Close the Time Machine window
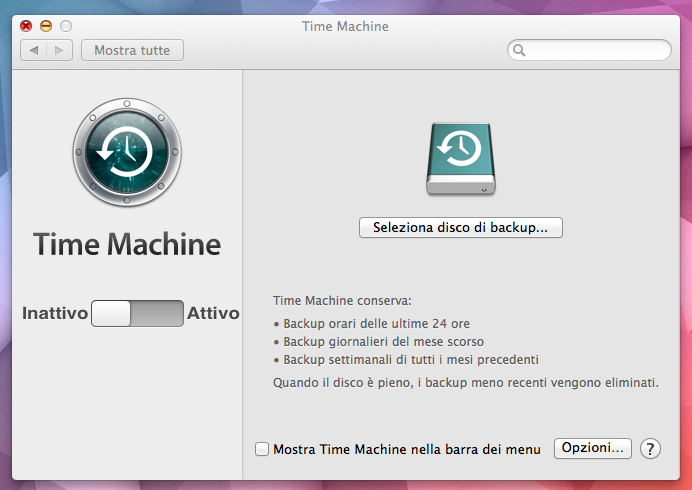 26,26
